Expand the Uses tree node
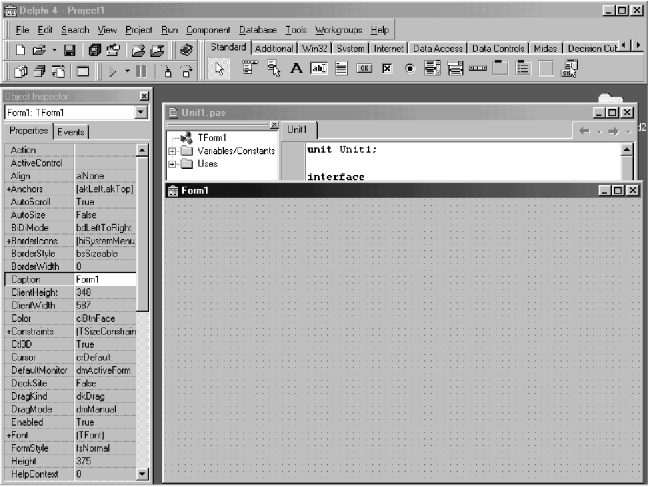 [172, 164]
